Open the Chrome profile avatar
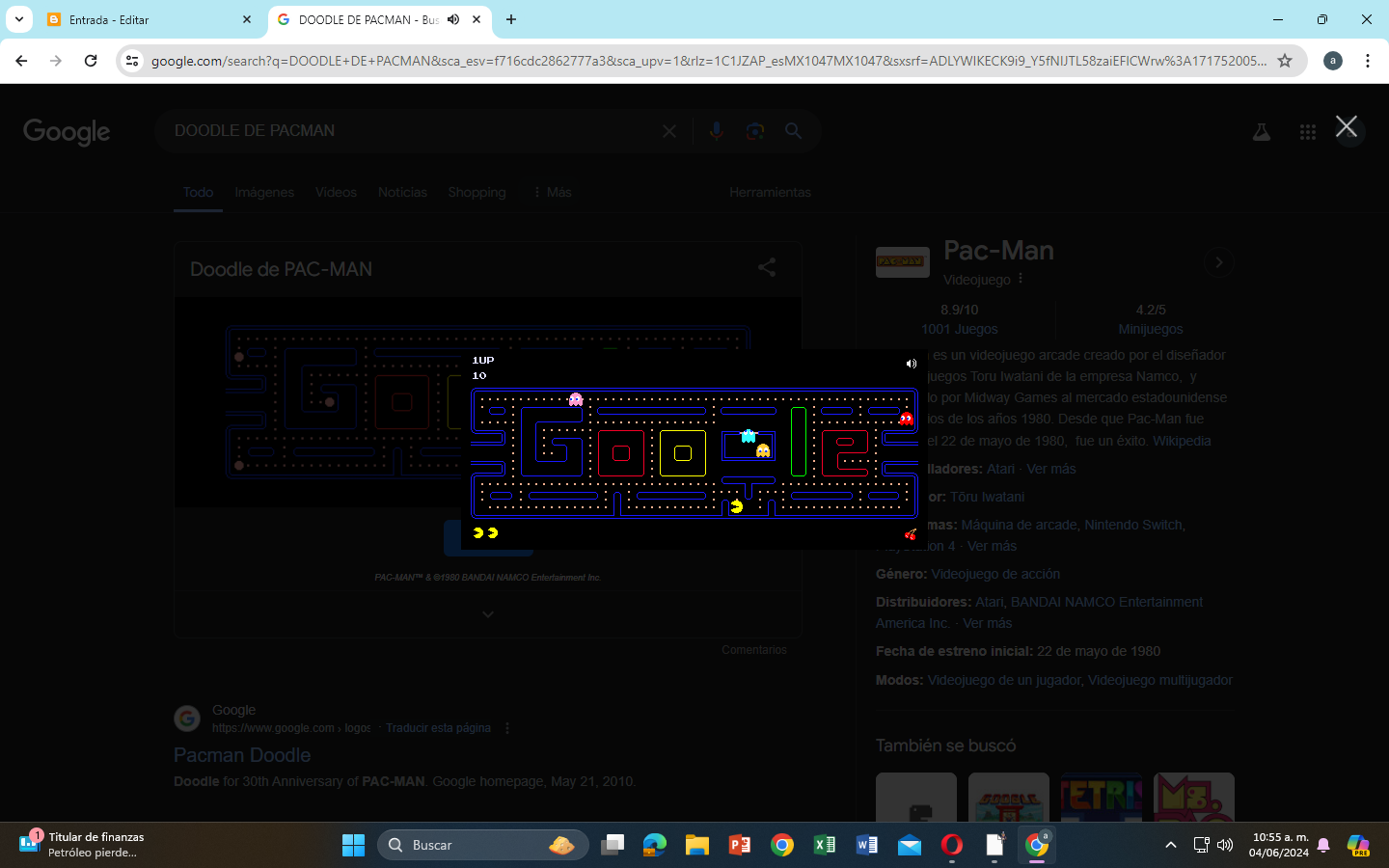This screenshot has width=1389, height=868. pos(1333,61)
